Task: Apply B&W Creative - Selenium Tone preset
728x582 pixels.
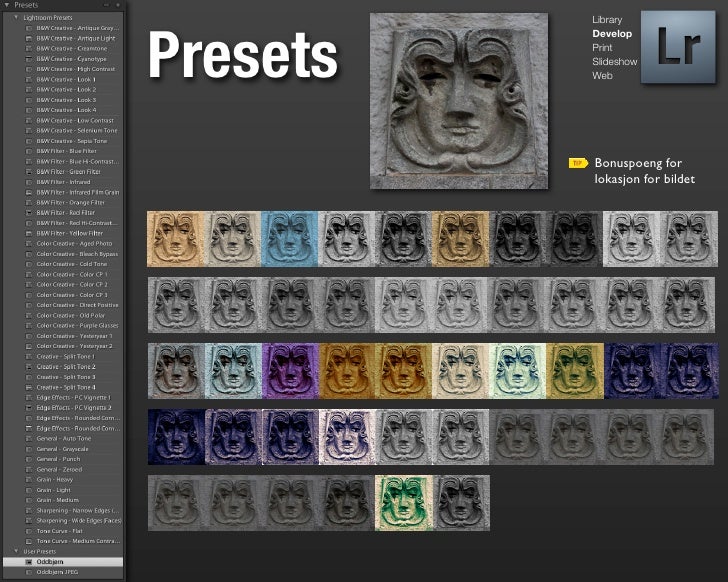Action: click(77, 130)
